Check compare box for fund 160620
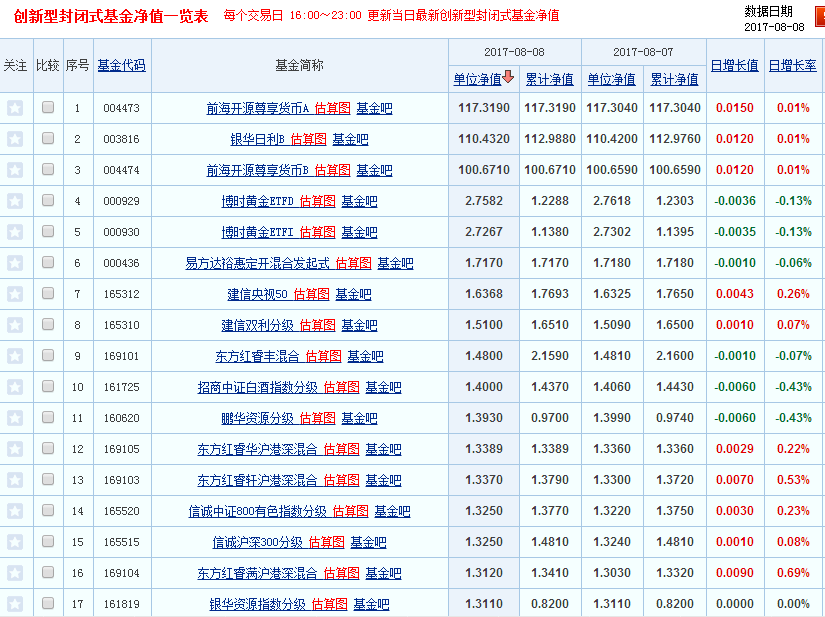The width and height of the screenshot is (825, 617). tap(48, 417)
